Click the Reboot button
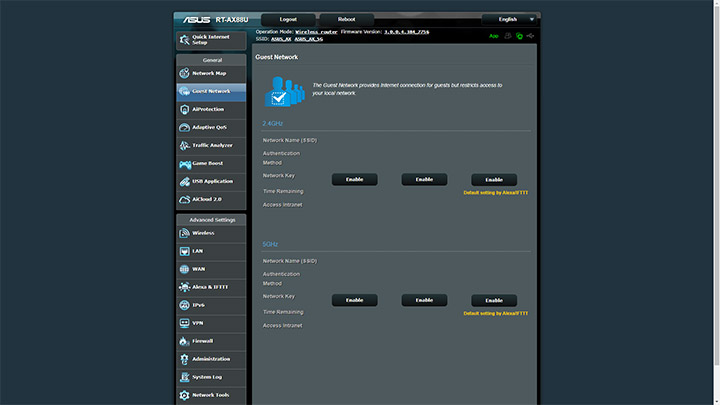The width and height of the screenshot is (720, 405). click(347, 19)
